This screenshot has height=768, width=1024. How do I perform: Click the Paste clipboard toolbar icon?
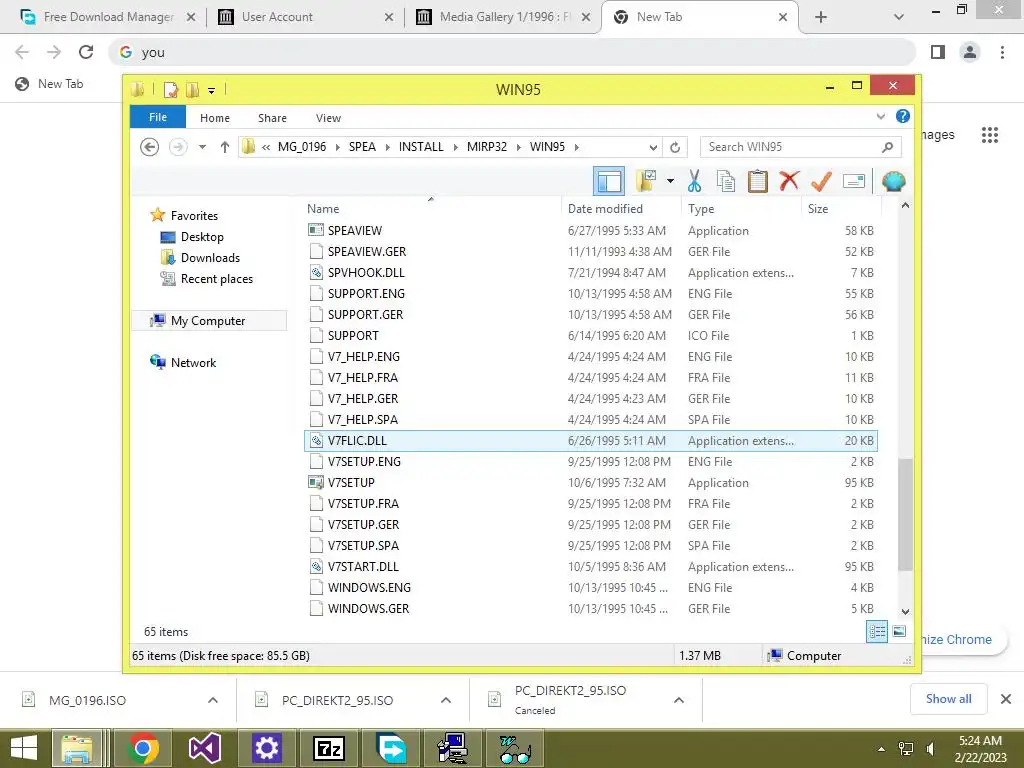(x=758, y=181)
